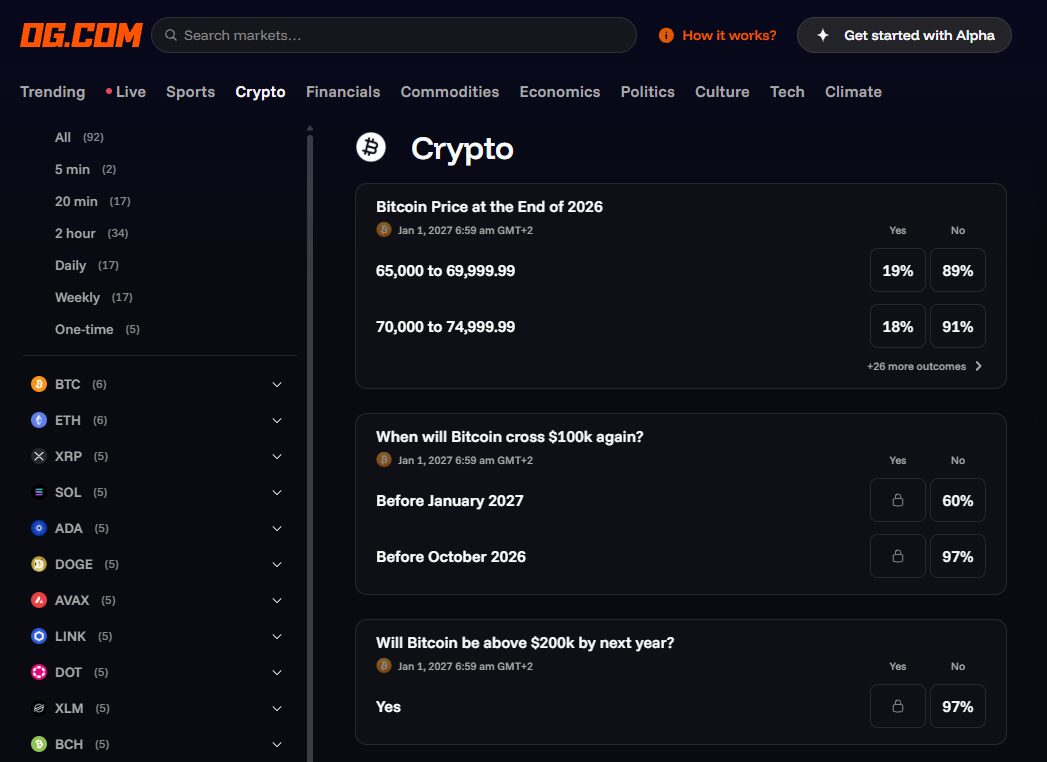Buy No 60% for Before January 2027

(x=958, y=500)
